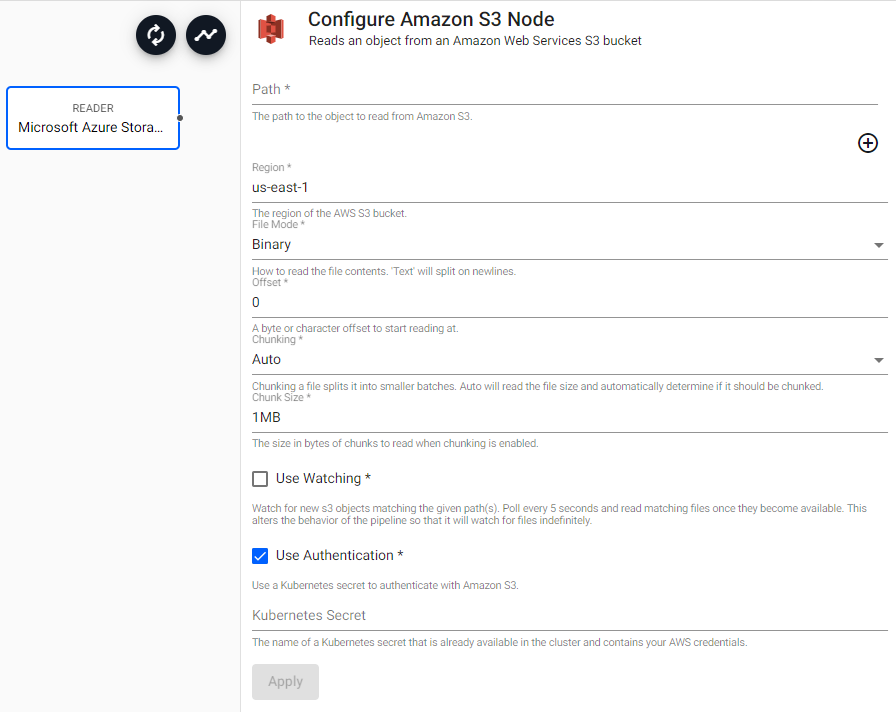
Task: Click 'Use a Kubernetes secret to authenticate' hint
Action: [385, 586]
